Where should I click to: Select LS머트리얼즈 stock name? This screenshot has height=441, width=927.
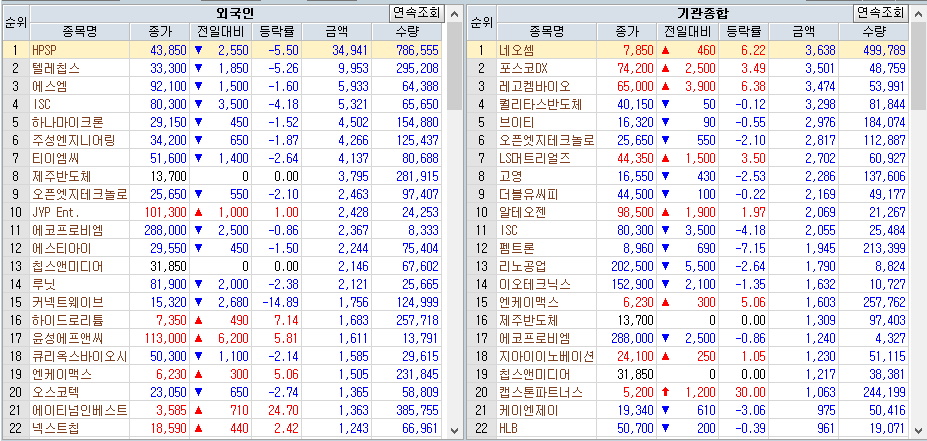535,158
